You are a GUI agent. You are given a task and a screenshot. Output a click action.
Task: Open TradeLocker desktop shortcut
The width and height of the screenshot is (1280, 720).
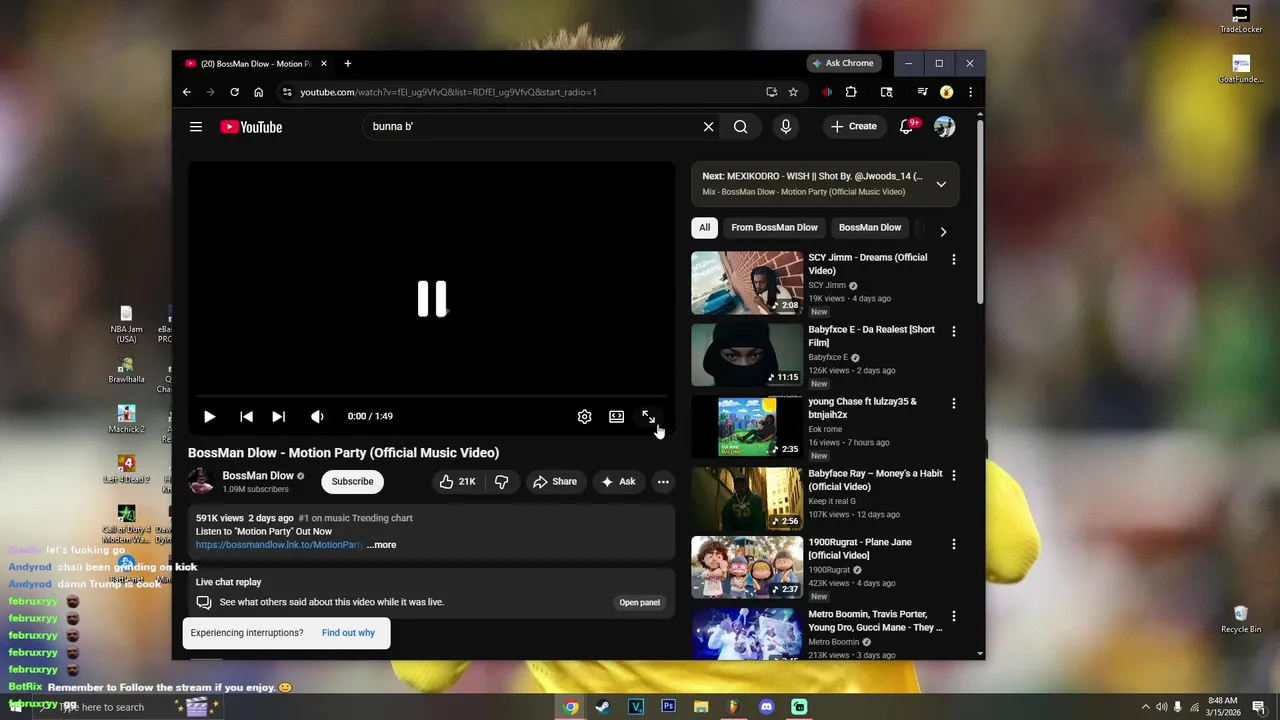(1241, 19)
